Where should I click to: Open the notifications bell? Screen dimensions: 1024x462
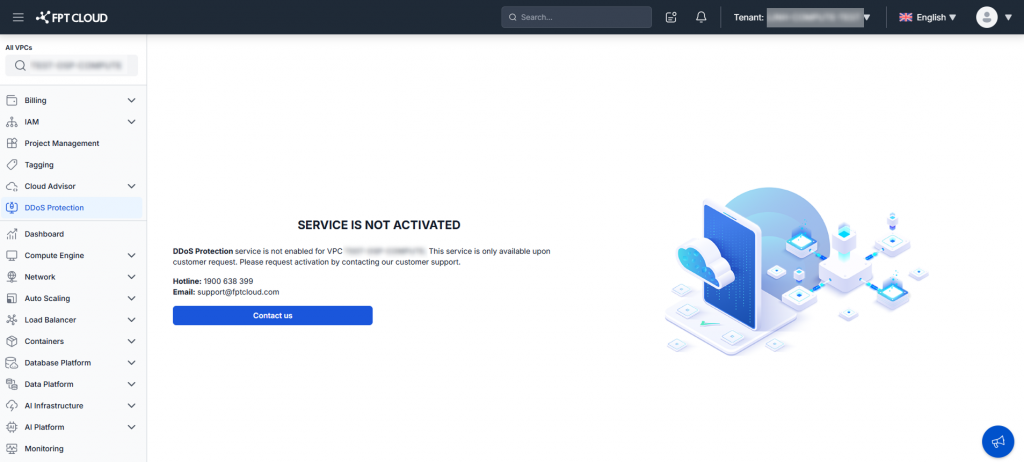(701, 17)
